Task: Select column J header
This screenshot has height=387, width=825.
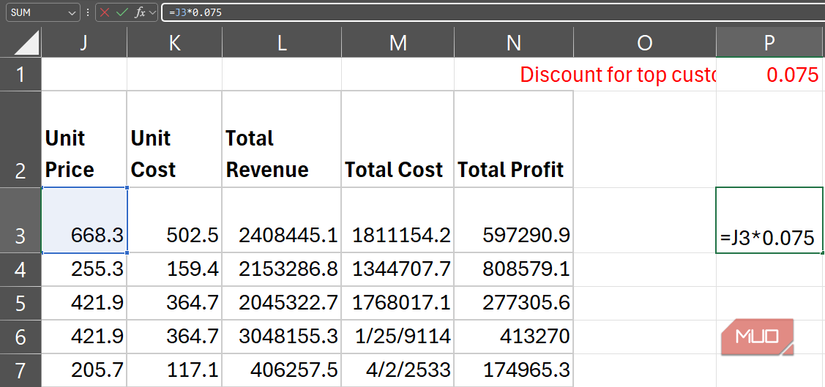Action: [84, 42]
